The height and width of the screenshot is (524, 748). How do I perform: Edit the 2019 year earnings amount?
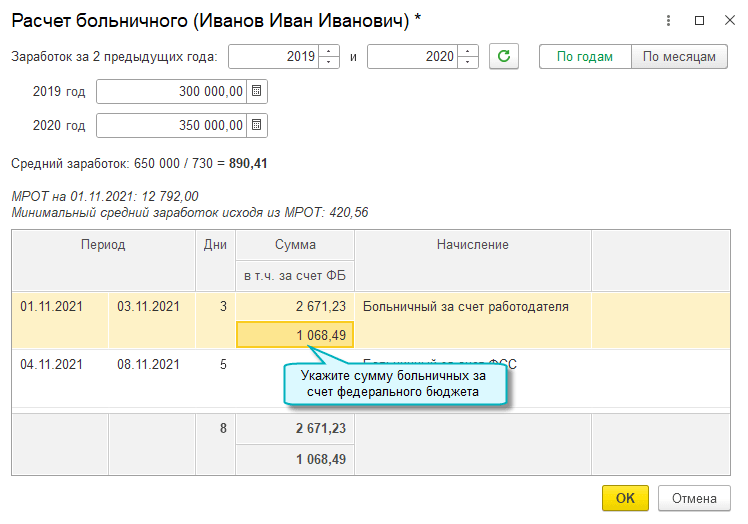170,92
